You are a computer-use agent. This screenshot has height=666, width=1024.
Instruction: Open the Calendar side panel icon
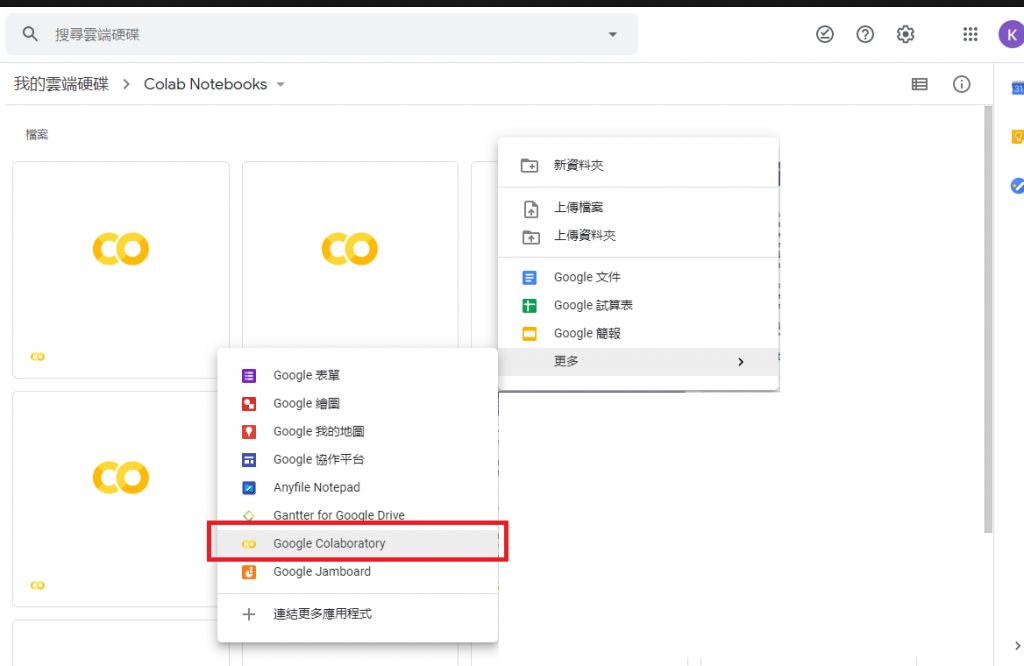point(1017,88)
